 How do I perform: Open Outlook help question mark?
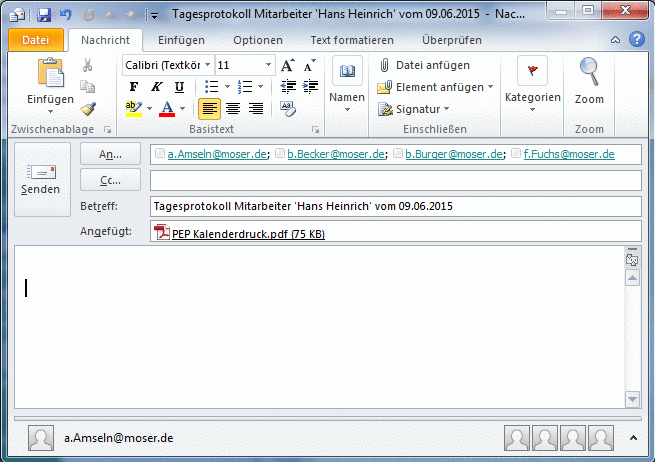click(637, 40)
